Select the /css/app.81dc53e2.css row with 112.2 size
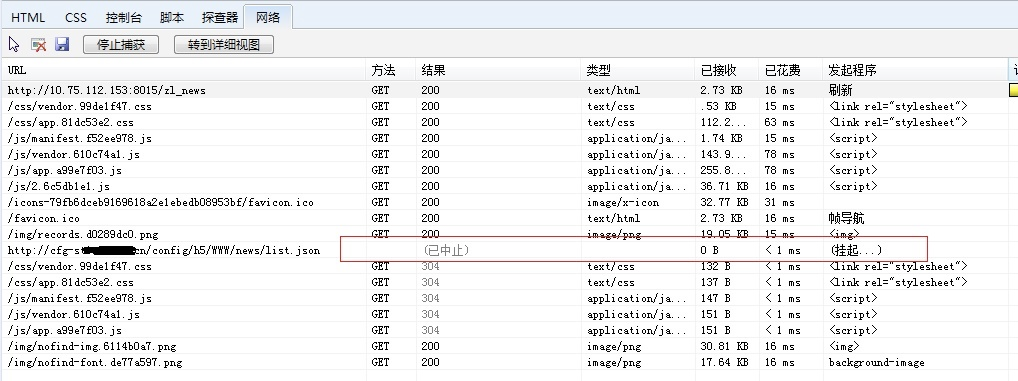The width and height of the screenshot is (1018, 381). tap(509, 122)
